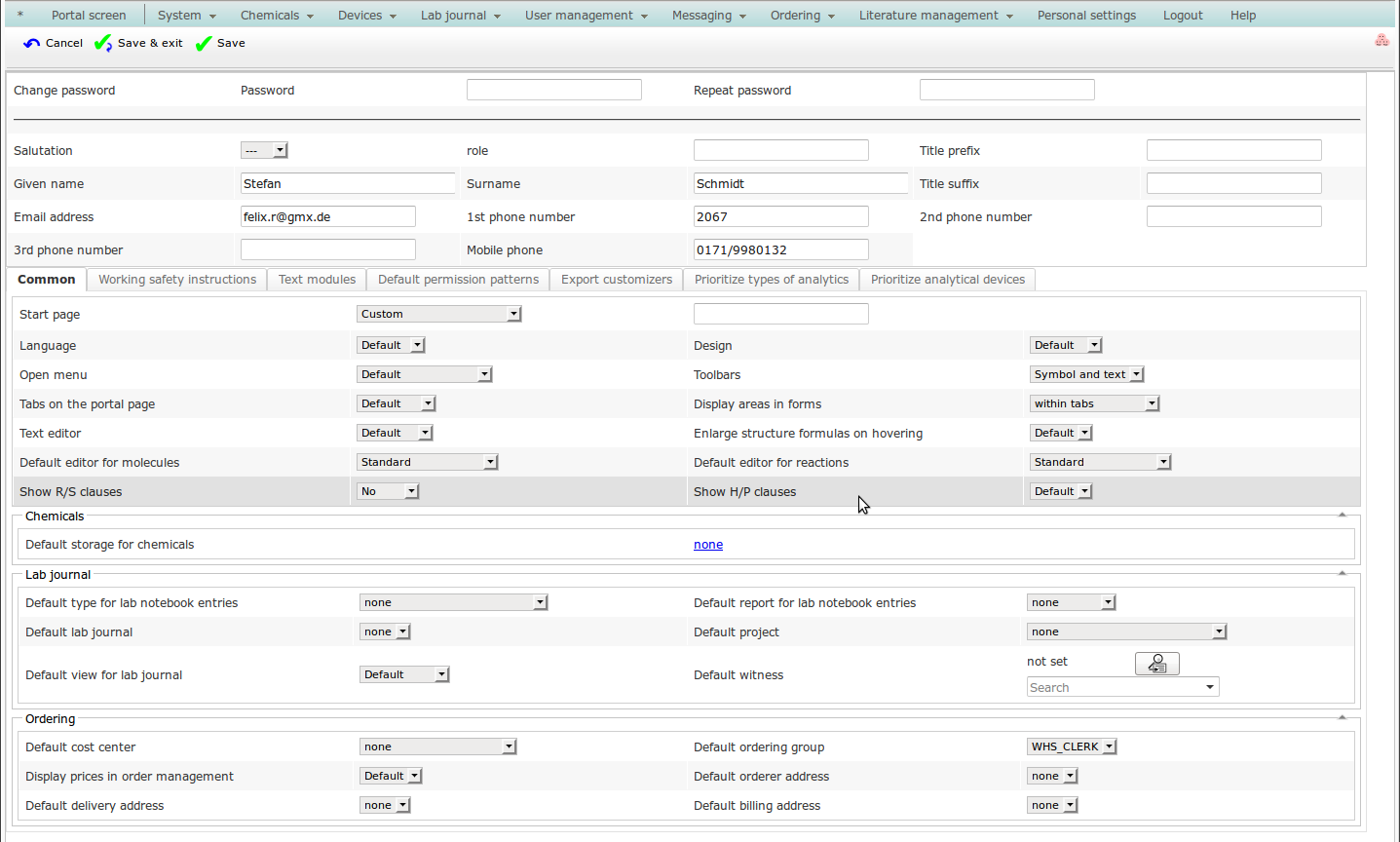The height and width of the screenshot is (842, 1400).
Task: Open the Start page dropdown
Action: tap(439, 314)
